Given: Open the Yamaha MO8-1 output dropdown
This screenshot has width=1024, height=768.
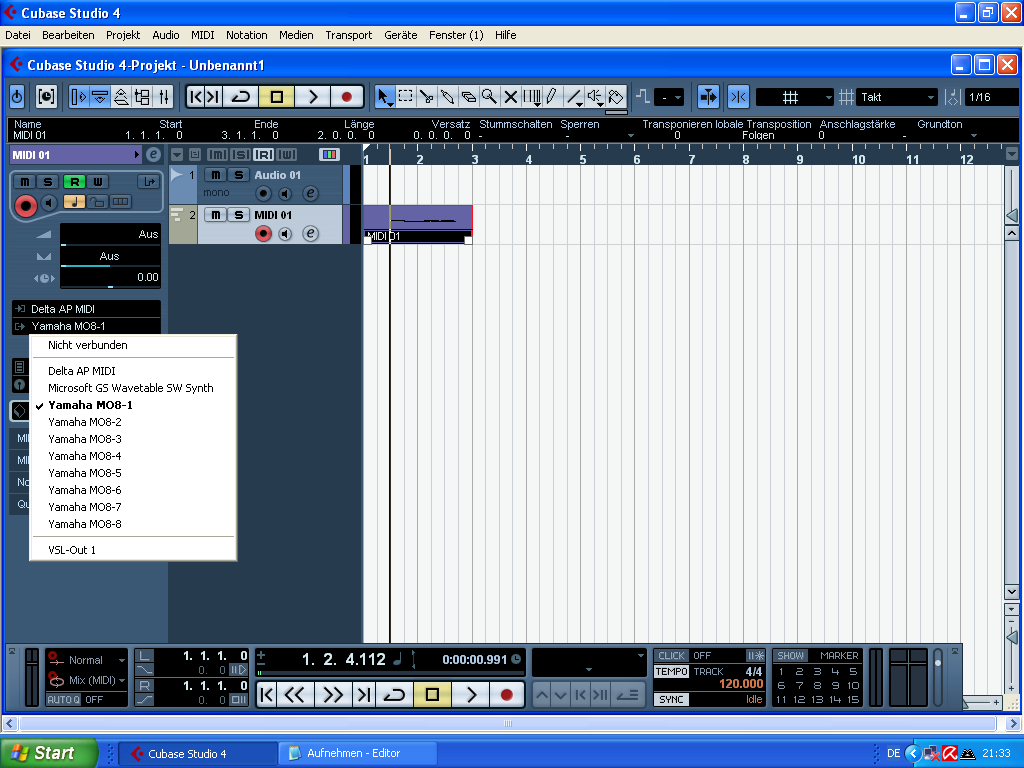Looking at the screenshot, I should (86, 326).
